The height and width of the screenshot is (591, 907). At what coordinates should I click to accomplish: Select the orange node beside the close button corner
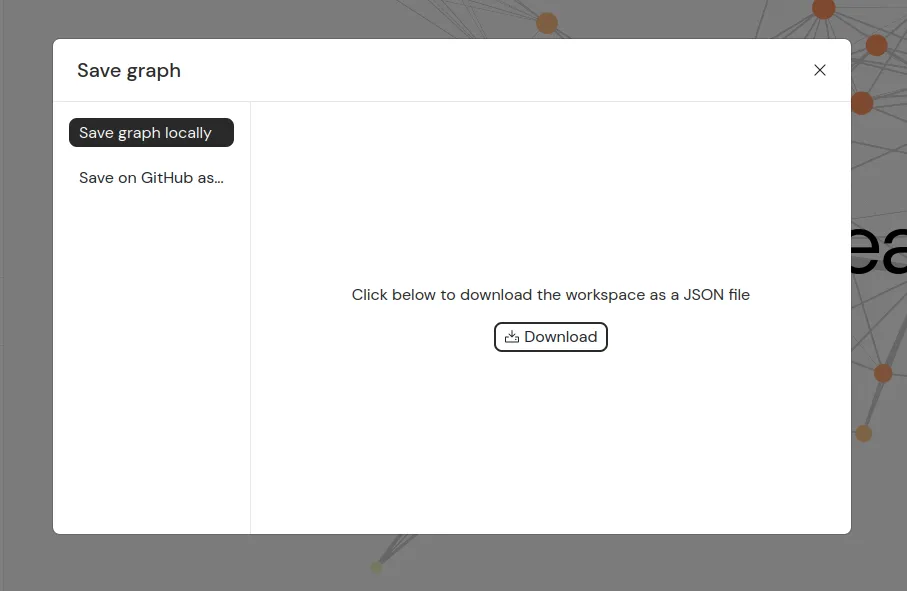pyautogui.click(x=877, y=45)
